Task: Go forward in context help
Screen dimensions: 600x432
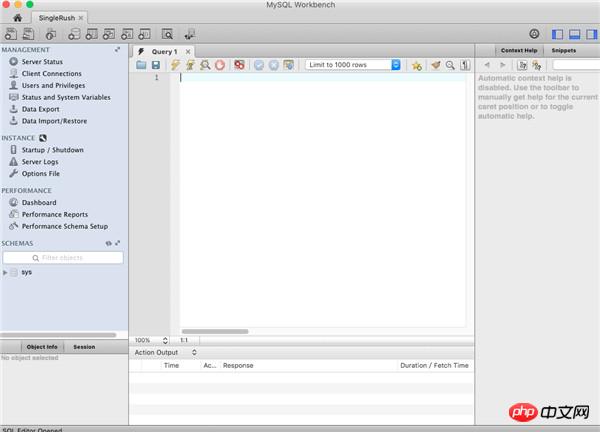Action: coord(503,65)
